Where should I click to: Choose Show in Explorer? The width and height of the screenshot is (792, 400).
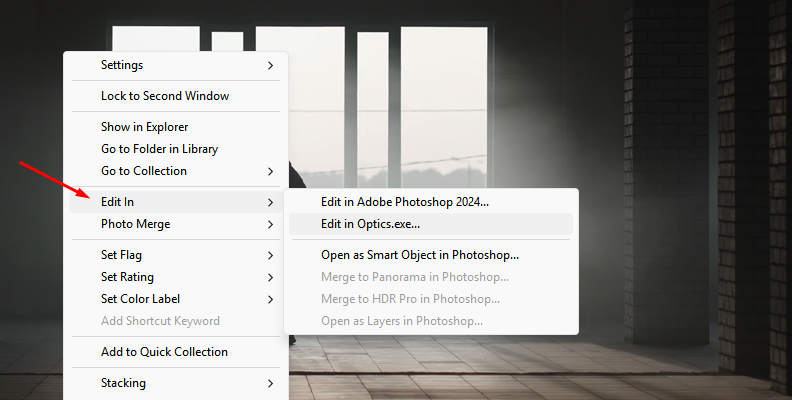[175, 127]
